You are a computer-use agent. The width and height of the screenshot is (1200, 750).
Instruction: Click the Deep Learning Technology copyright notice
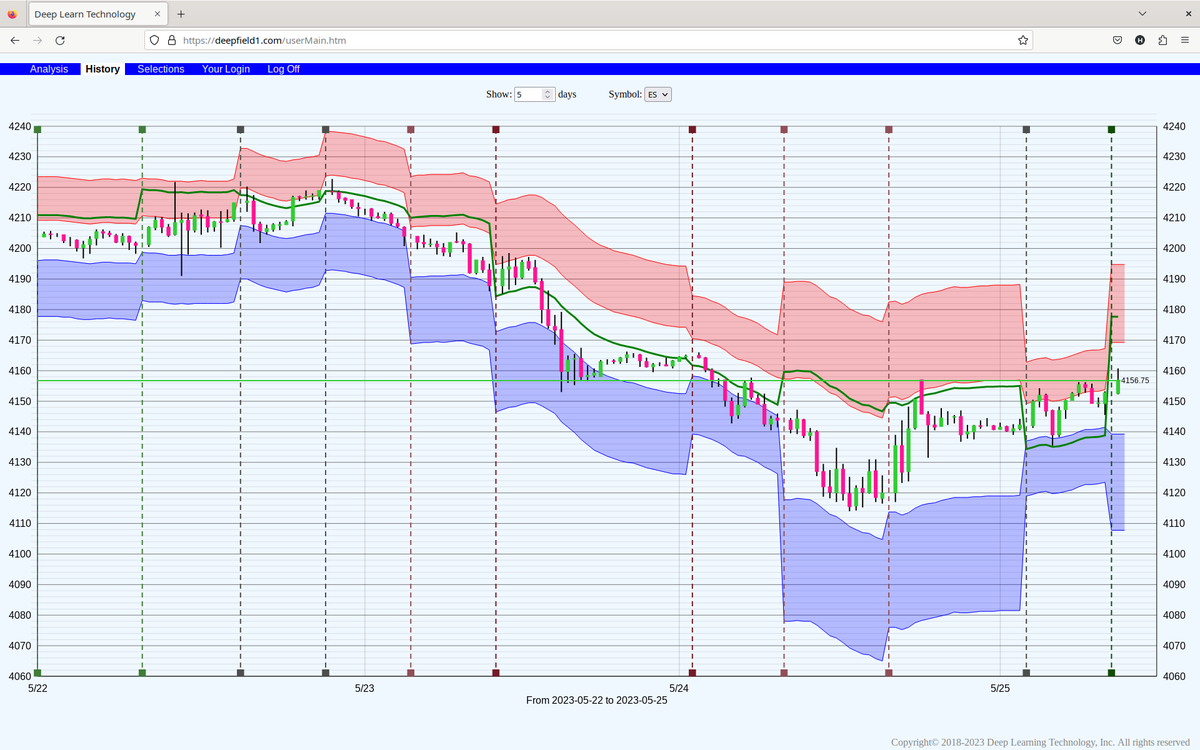(x=1040, y=742)
